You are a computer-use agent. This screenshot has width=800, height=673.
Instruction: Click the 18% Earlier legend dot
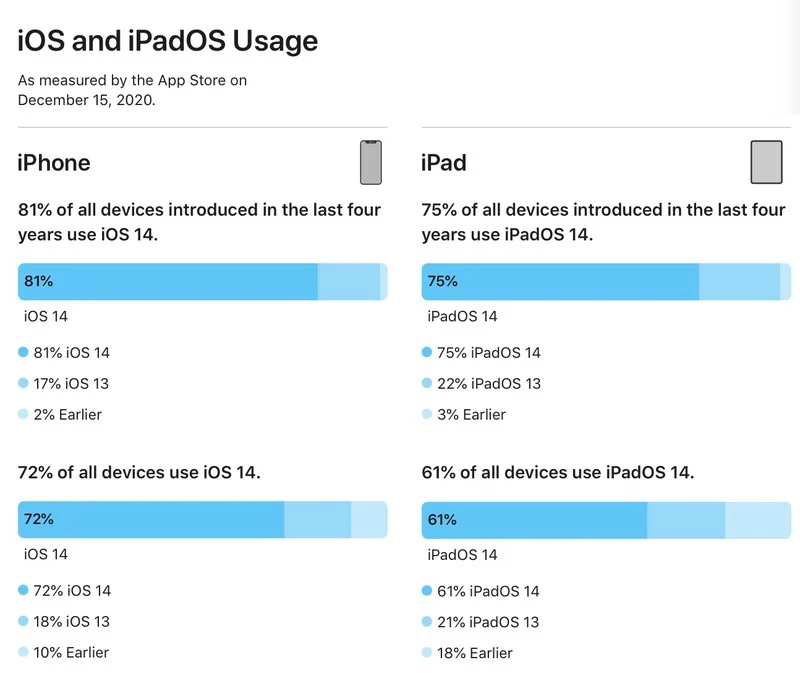pyautogui.click(x=427, y=653)
